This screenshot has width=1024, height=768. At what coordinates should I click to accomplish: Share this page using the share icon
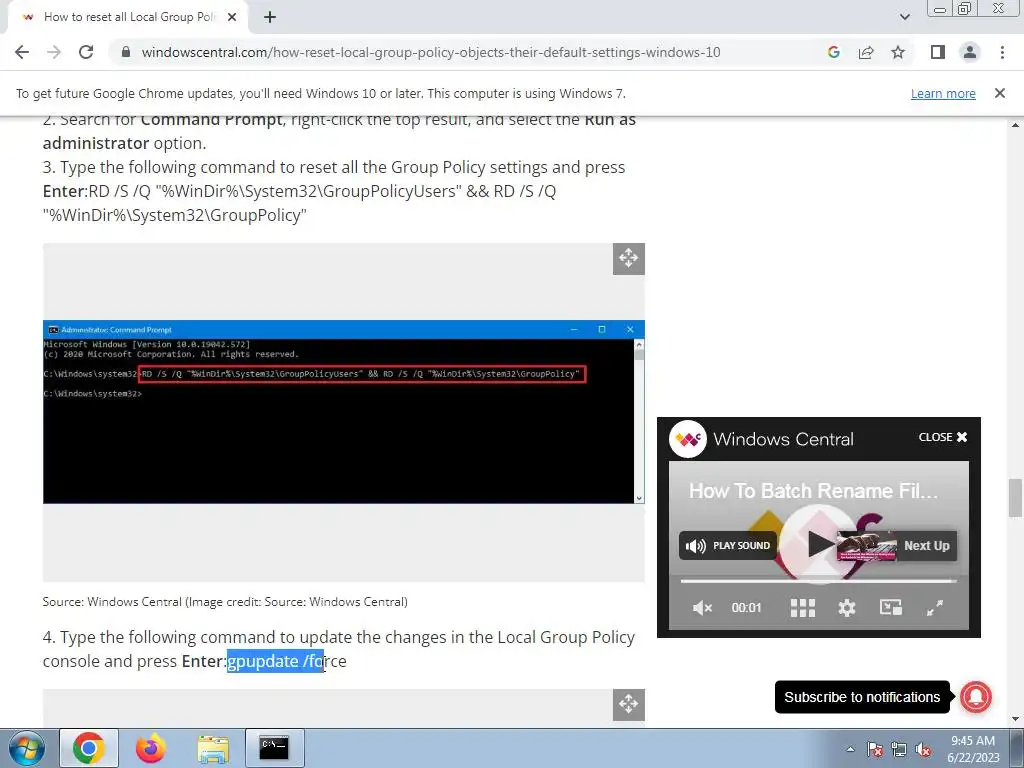click(866, 52)
